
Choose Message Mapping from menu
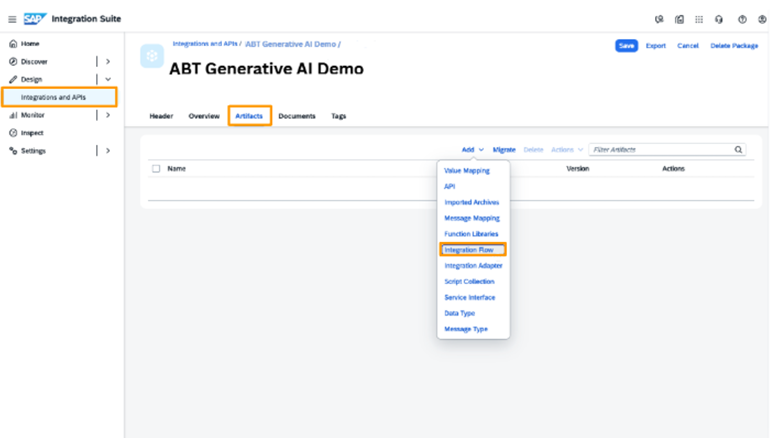click(472, 218)
